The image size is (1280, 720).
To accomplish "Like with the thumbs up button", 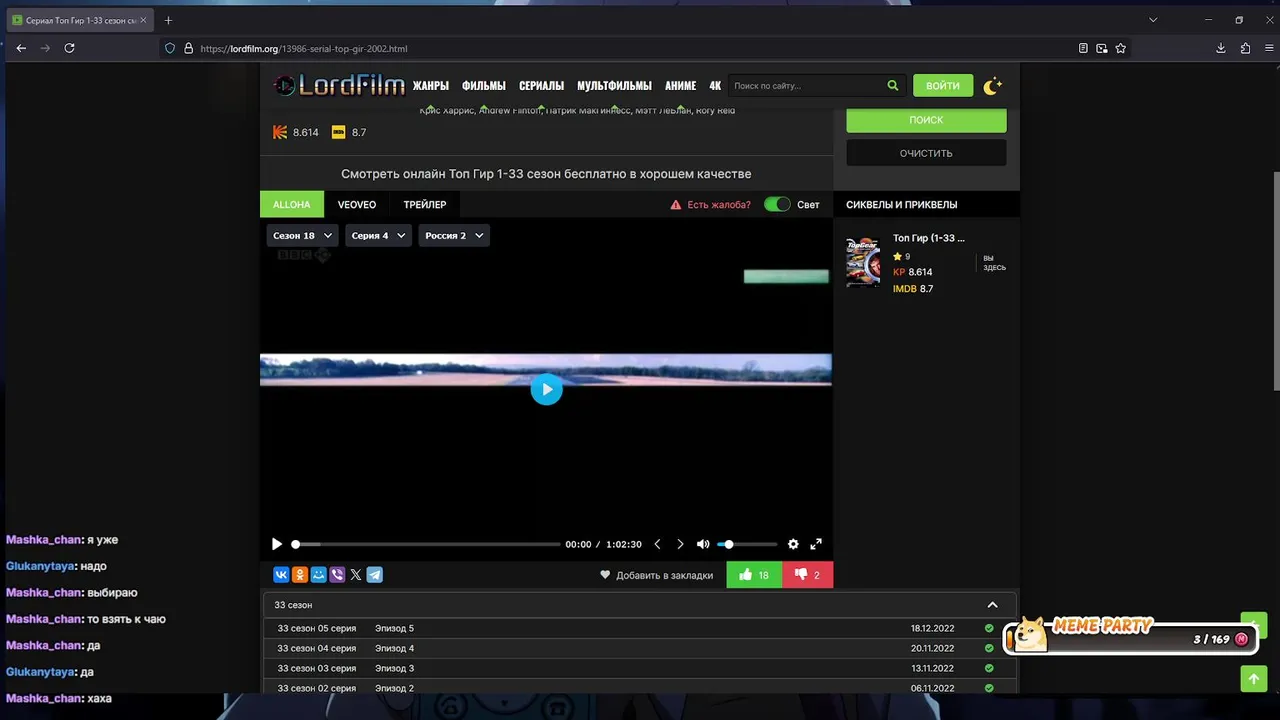I will tap(754, 575).
